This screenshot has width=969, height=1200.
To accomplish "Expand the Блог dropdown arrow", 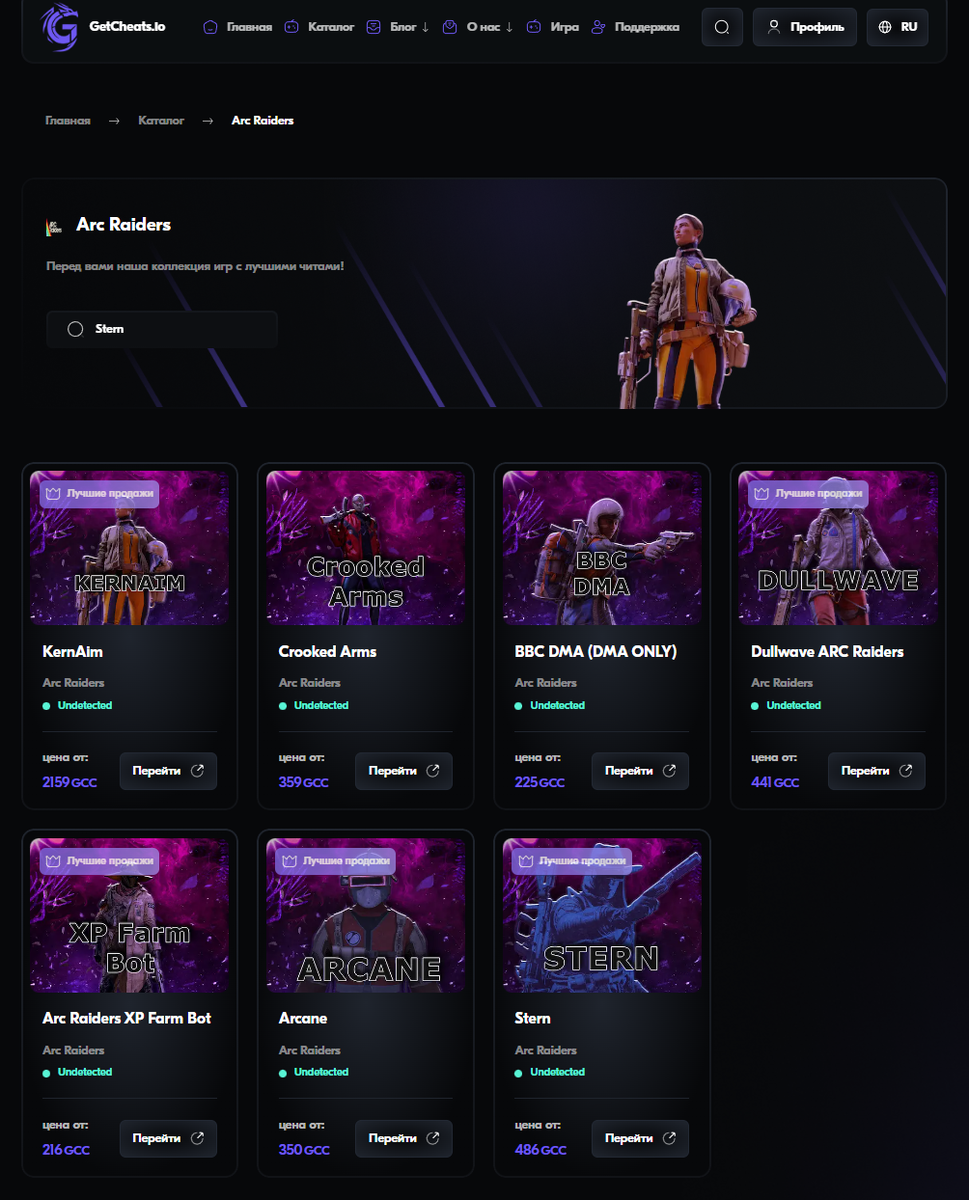I will click(425, 27).
